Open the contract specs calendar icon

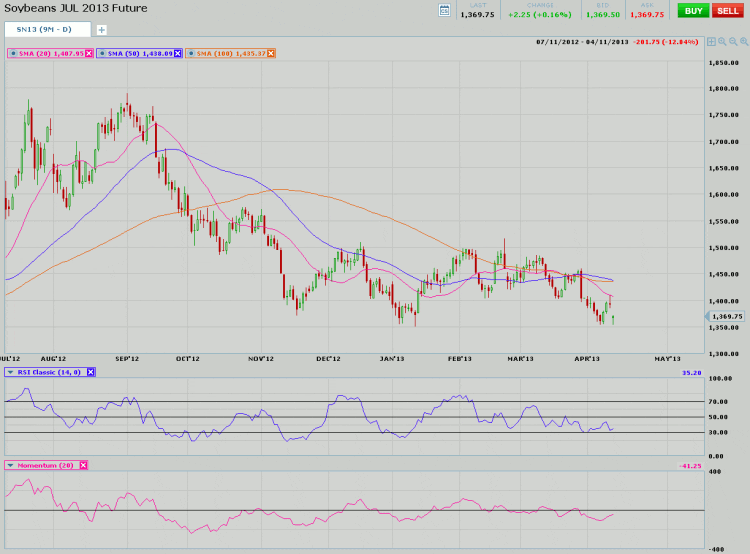tap(444, 10)
